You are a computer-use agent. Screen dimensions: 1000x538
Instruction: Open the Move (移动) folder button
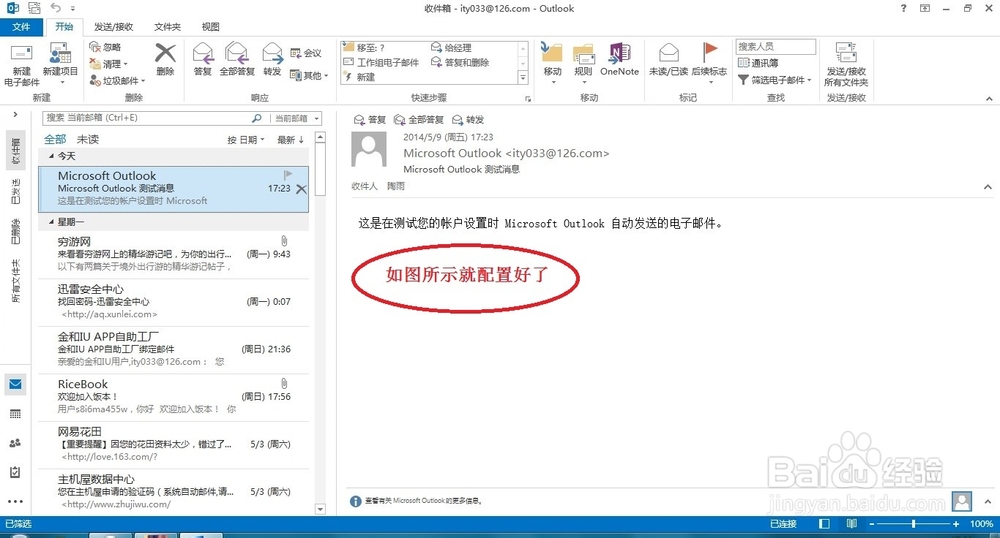552,63
